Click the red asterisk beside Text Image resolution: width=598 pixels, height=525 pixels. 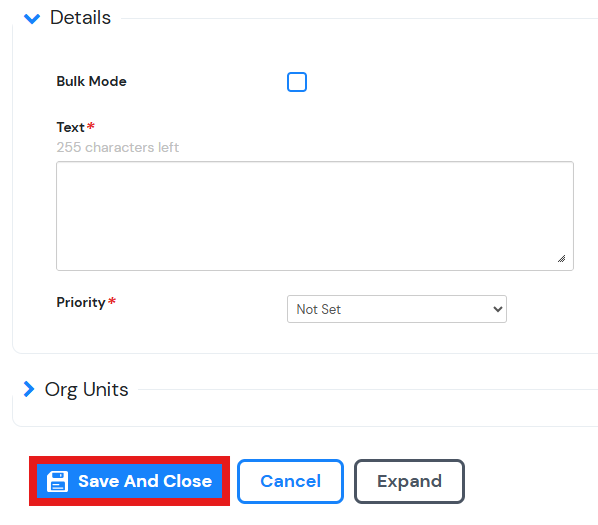point(91,126)
